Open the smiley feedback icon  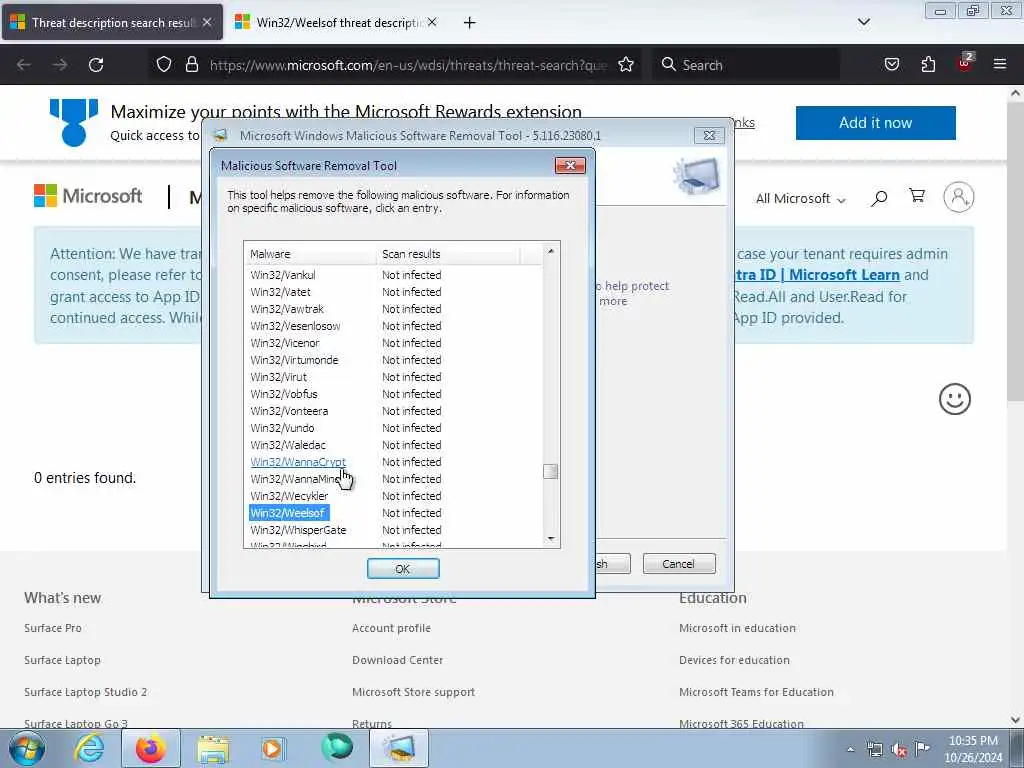pyautogui.click(x=955, y=398)
